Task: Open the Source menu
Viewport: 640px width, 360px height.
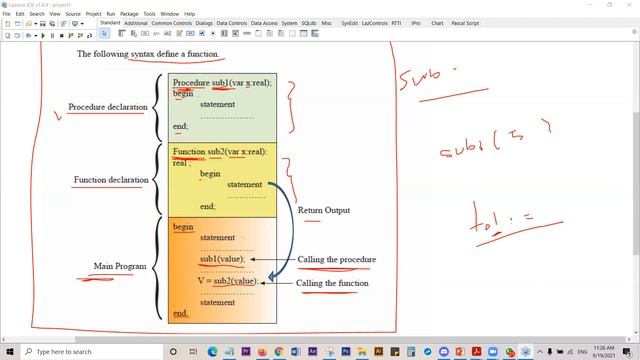Action: point(73,14)
